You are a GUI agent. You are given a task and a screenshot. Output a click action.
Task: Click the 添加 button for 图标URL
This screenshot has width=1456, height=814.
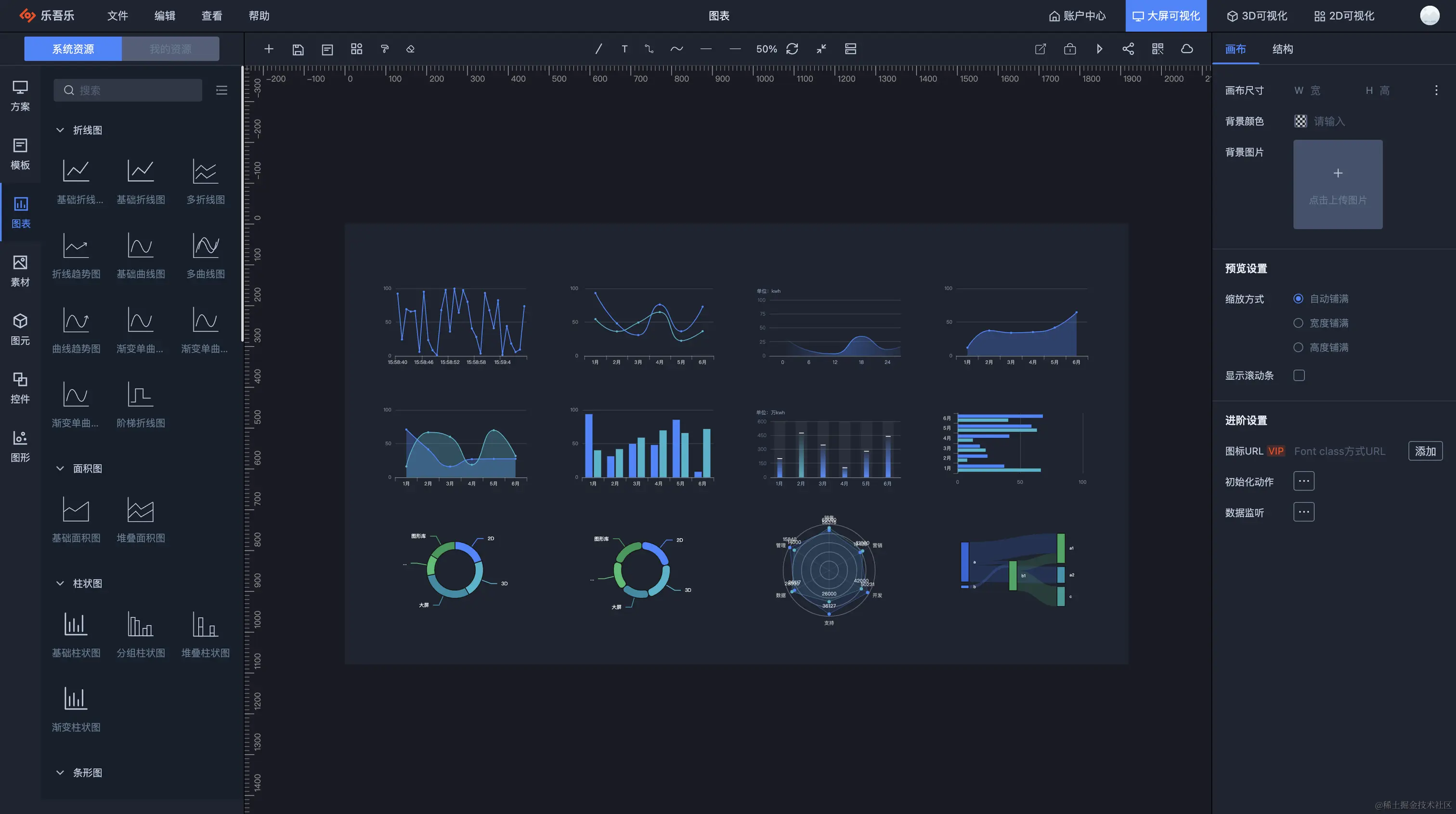(x=1425, y=451)
